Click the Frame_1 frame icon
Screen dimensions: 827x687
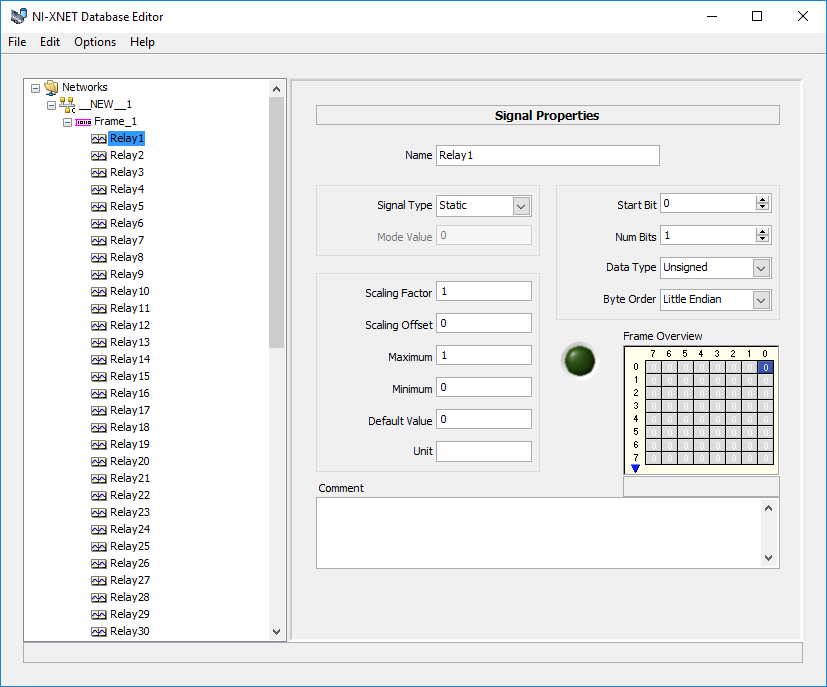(x=83, y=122)
